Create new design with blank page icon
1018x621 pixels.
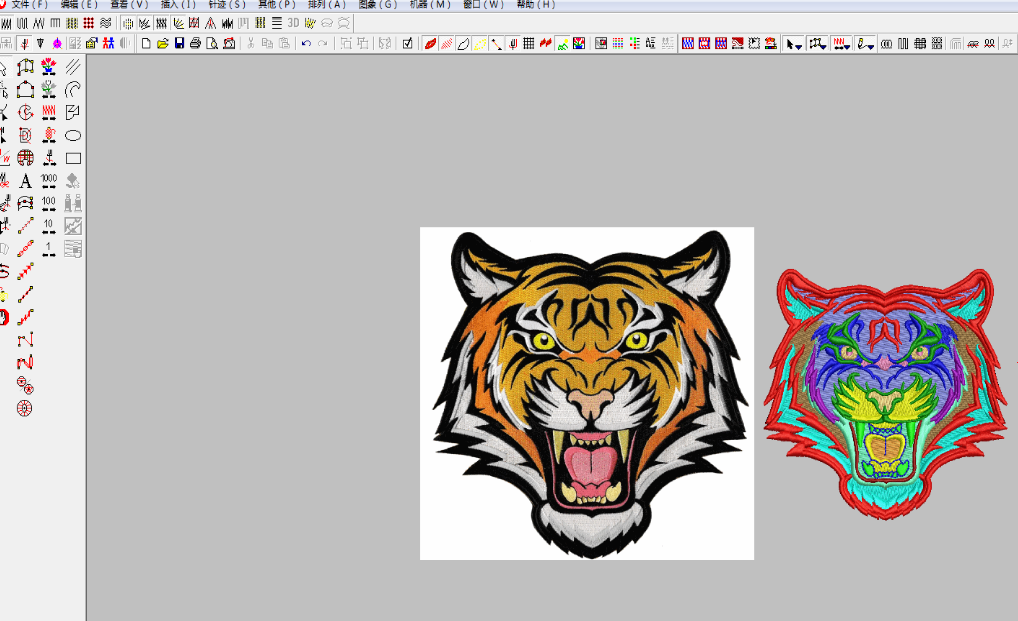146,43
